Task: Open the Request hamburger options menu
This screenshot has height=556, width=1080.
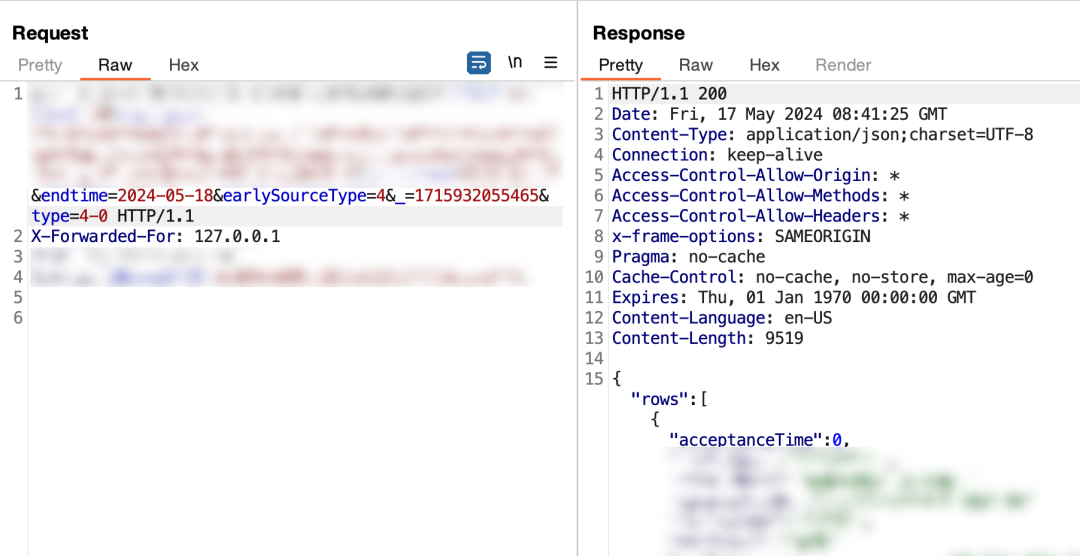Action: pyautogui.click(x=551, y=63)
